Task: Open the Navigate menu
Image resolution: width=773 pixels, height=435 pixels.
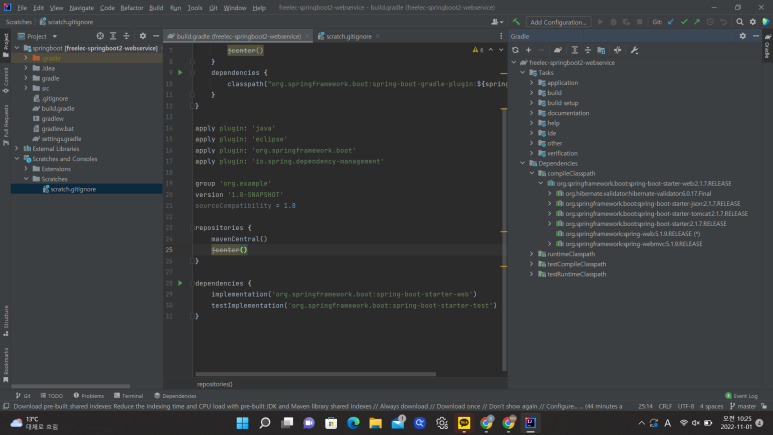Action: click(81, 7)
